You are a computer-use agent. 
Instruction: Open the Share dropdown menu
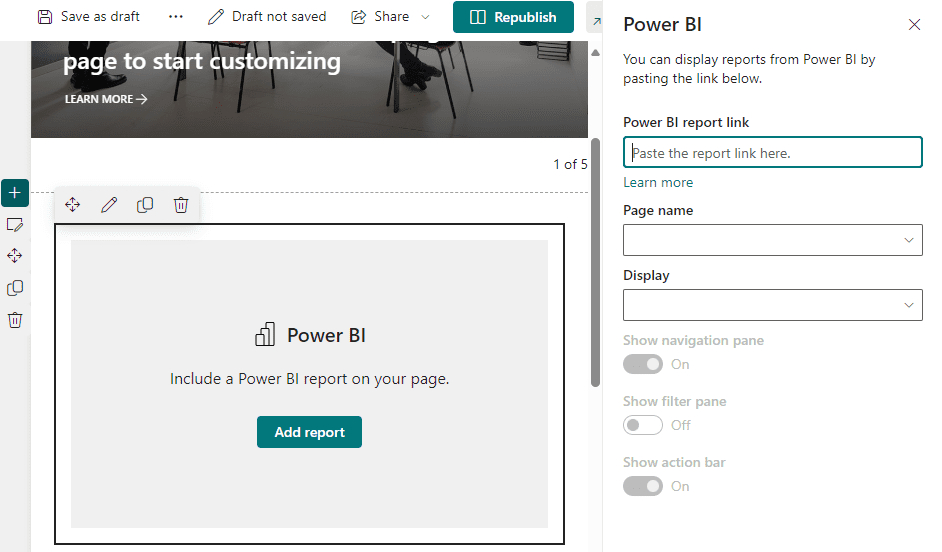point(390,17)
